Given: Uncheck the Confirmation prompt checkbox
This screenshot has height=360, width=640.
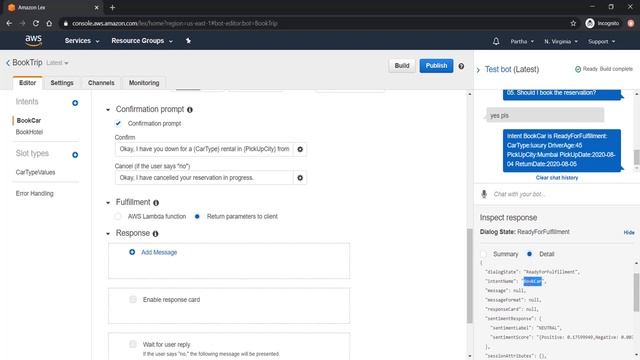Looking at the screenshot, I should point(118,123).
